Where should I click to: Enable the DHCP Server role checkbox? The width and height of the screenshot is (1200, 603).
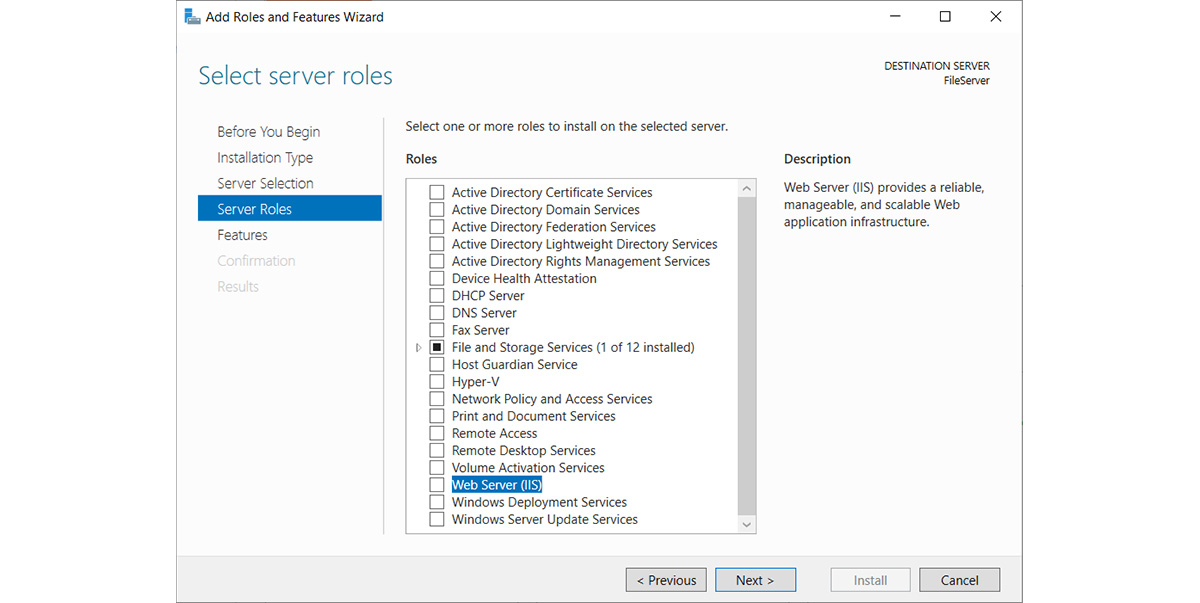(436, 296)
